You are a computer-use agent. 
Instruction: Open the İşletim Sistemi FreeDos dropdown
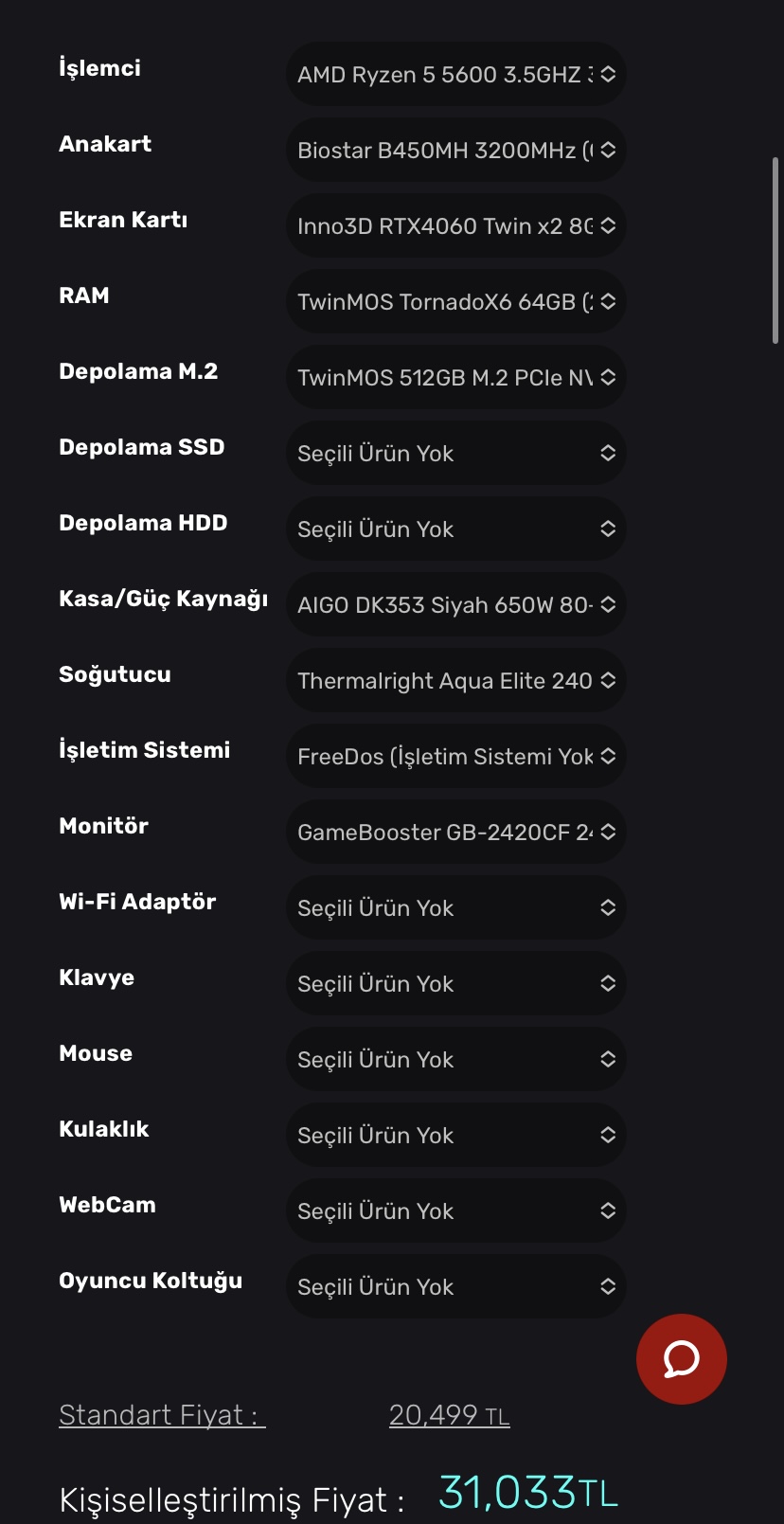[455, 757]
